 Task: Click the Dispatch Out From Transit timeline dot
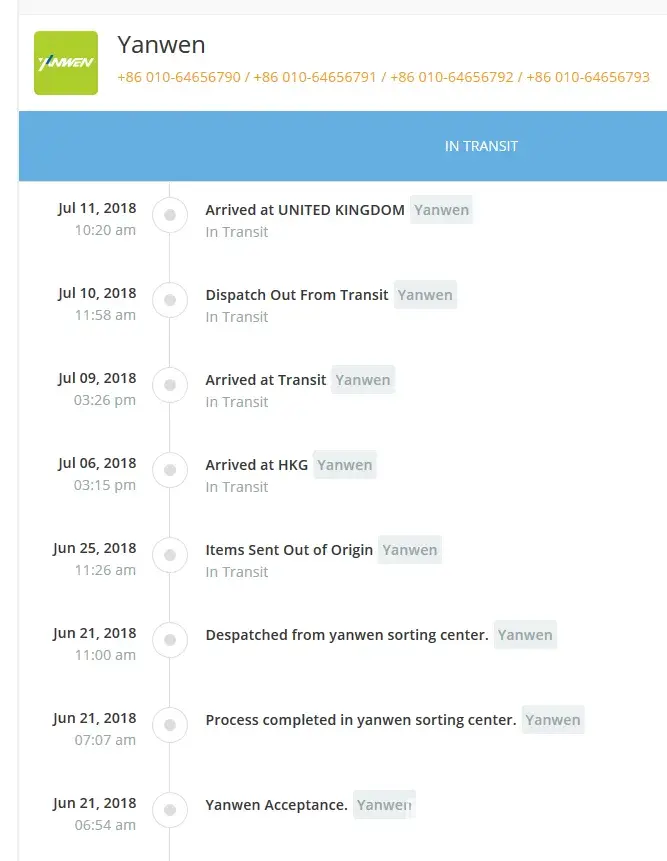click(170, 299)
